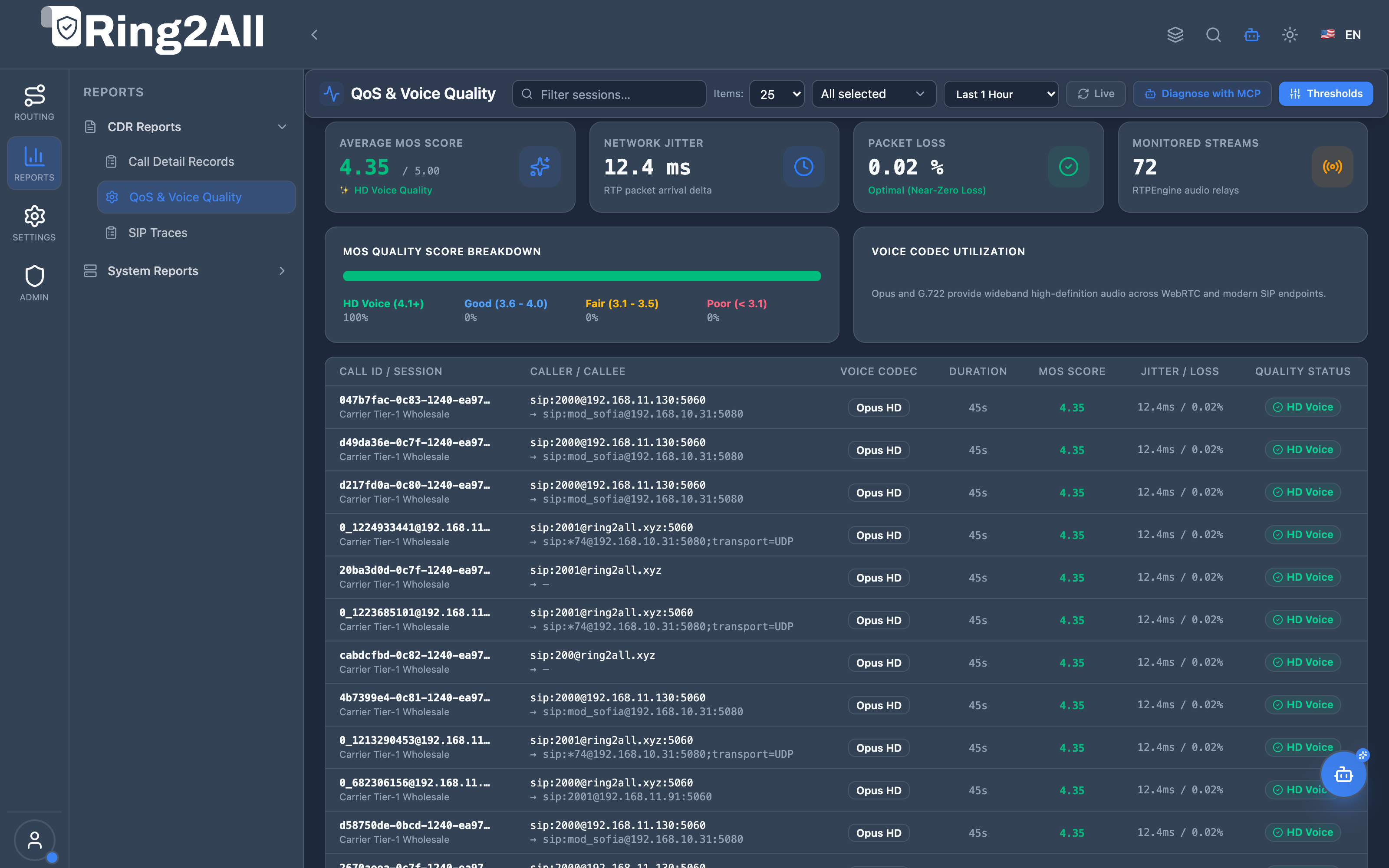Focus the Filter sessions search field
This screenshot has height=868, width=1389.
click(x=609, y=94)
